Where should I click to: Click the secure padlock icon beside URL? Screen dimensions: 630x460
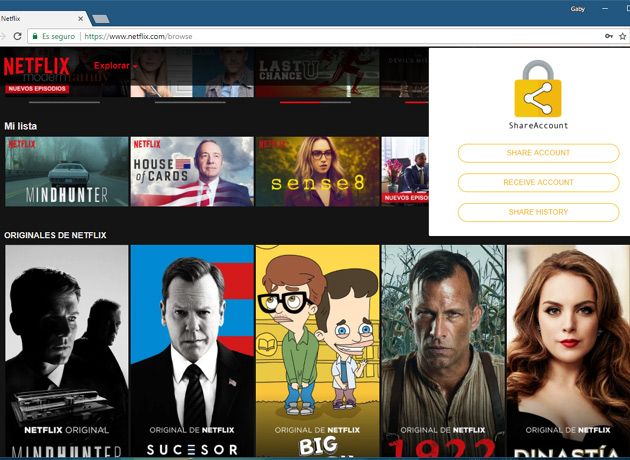coord(35,36)
